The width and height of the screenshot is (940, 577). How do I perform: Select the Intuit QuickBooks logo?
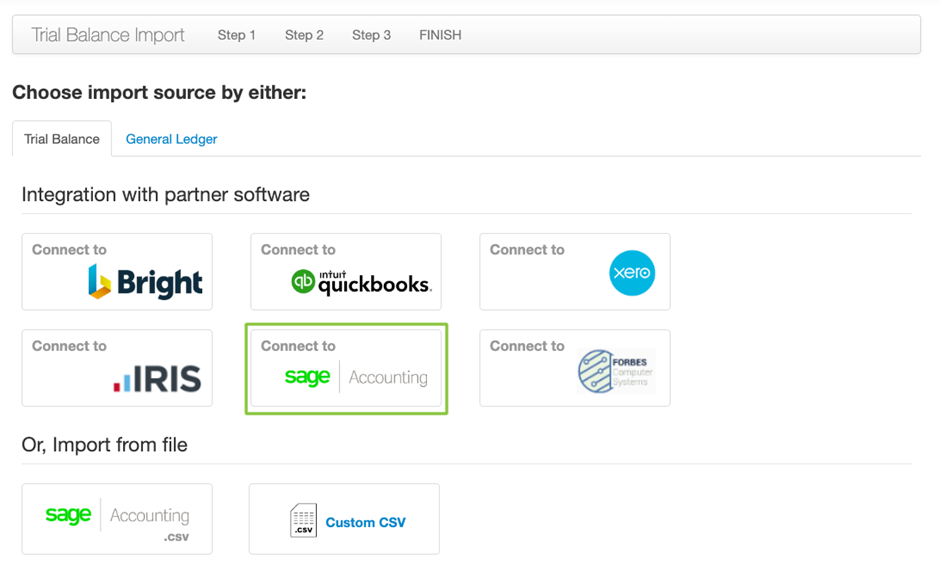point(361,282)
